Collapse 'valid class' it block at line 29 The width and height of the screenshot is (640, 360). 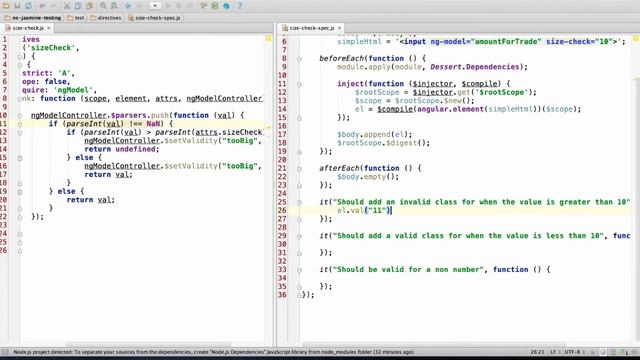(x=299, y=236)
